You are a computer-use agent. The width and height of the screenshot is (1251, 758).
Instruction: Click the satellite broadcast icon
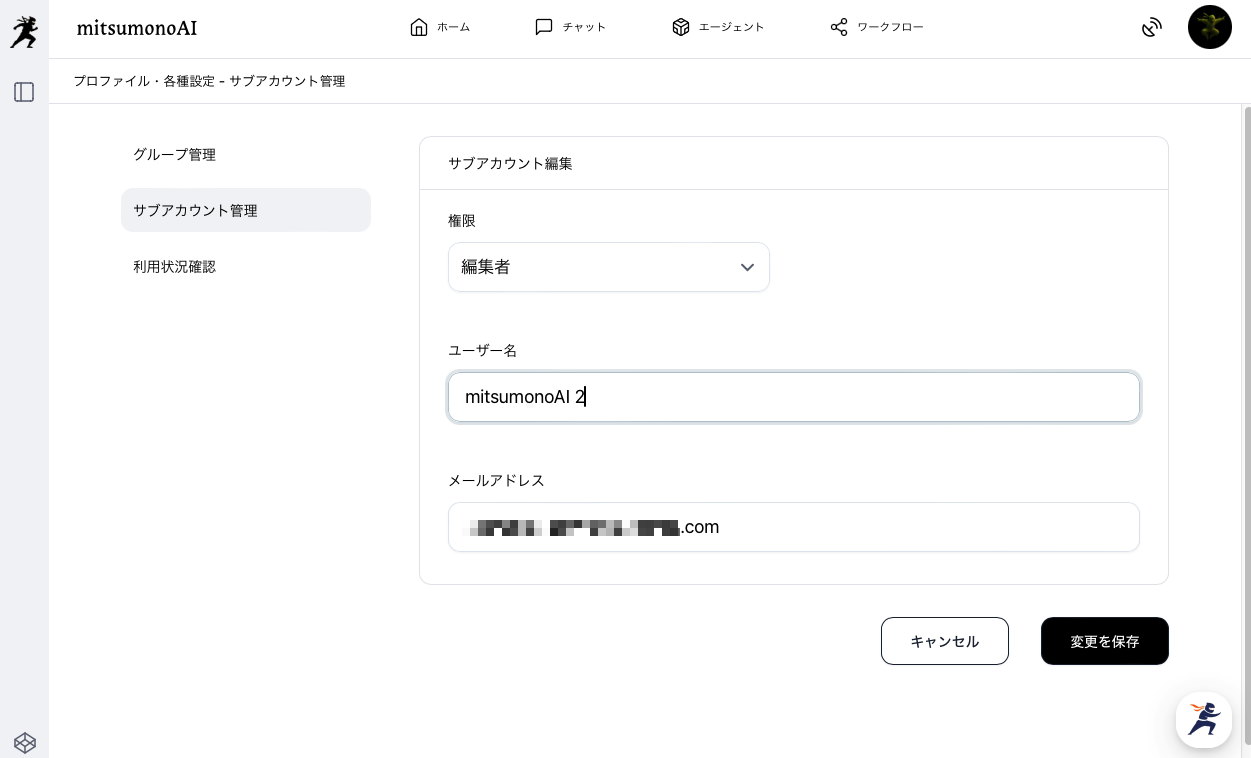[1152, 27]
